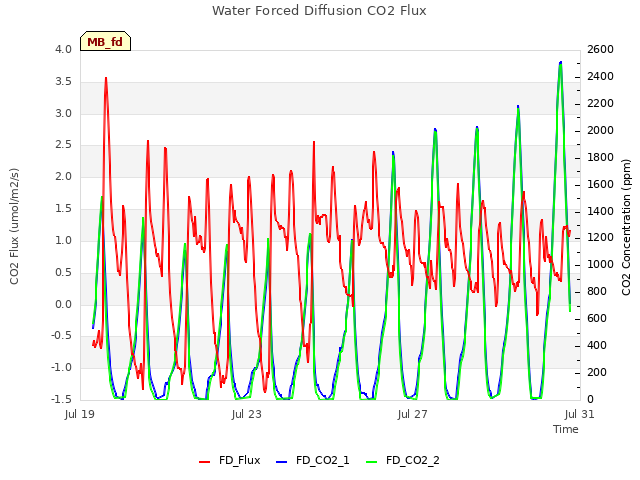Click the 4.0 left axis tick label
640x480 pixels.
point(63,49)
